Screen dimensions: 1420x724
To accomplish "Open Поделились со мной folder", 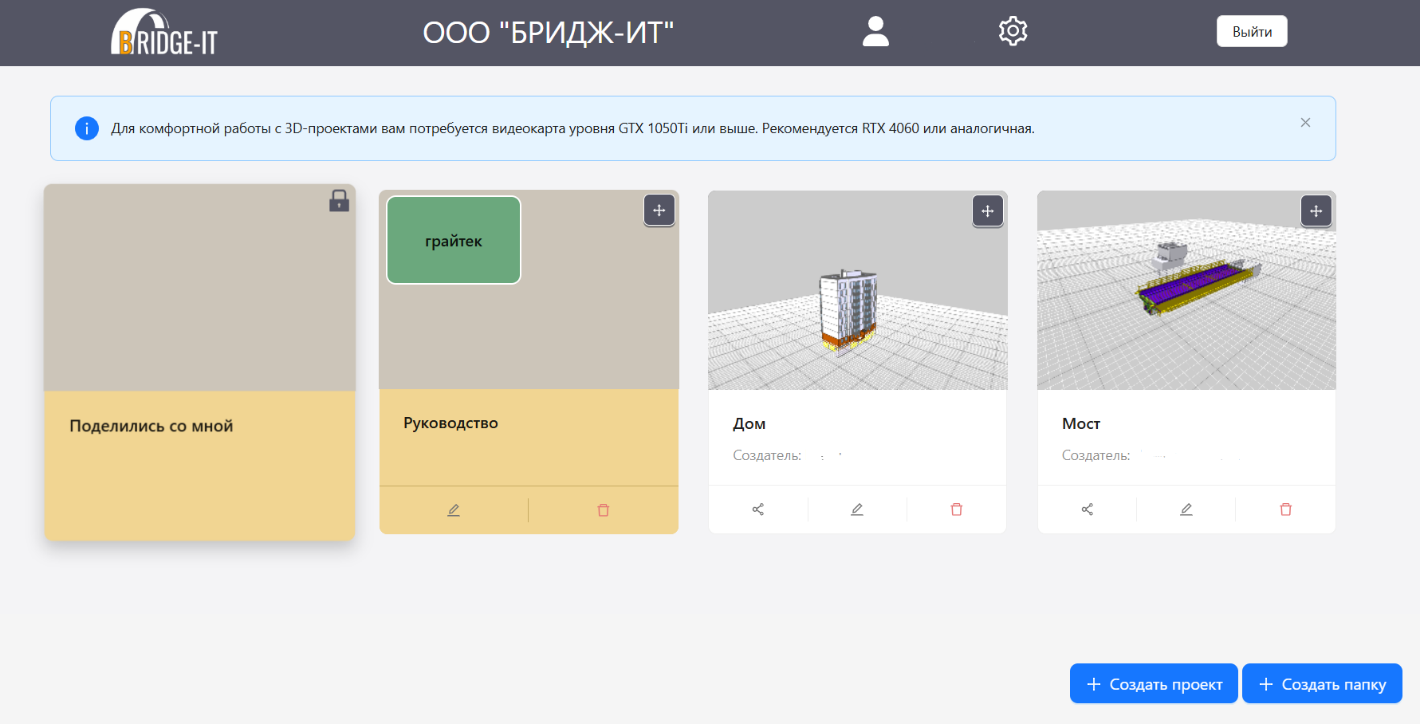I will pyautogui.click(x=200, y=362).
